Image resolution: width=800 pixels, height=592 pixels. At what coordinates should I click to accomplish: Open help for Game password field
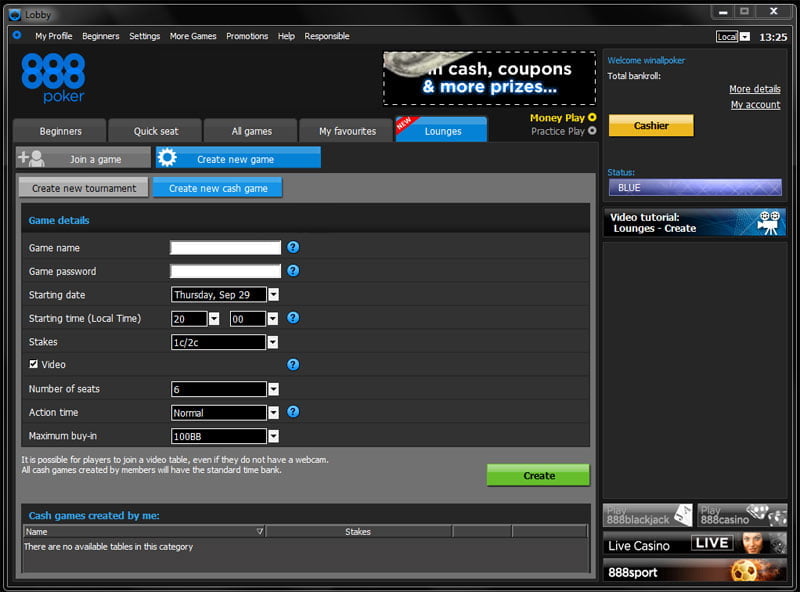click(293, 271)
